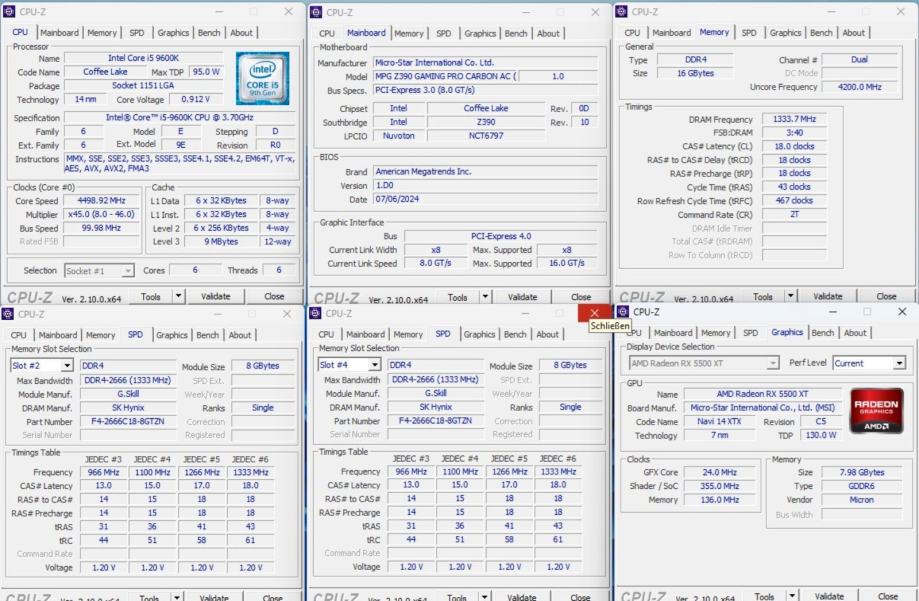Select the Graphics tab in the motherboard info window
Image resolution: width=919 pixels, height=601 pixels.
tap(480, 33)
